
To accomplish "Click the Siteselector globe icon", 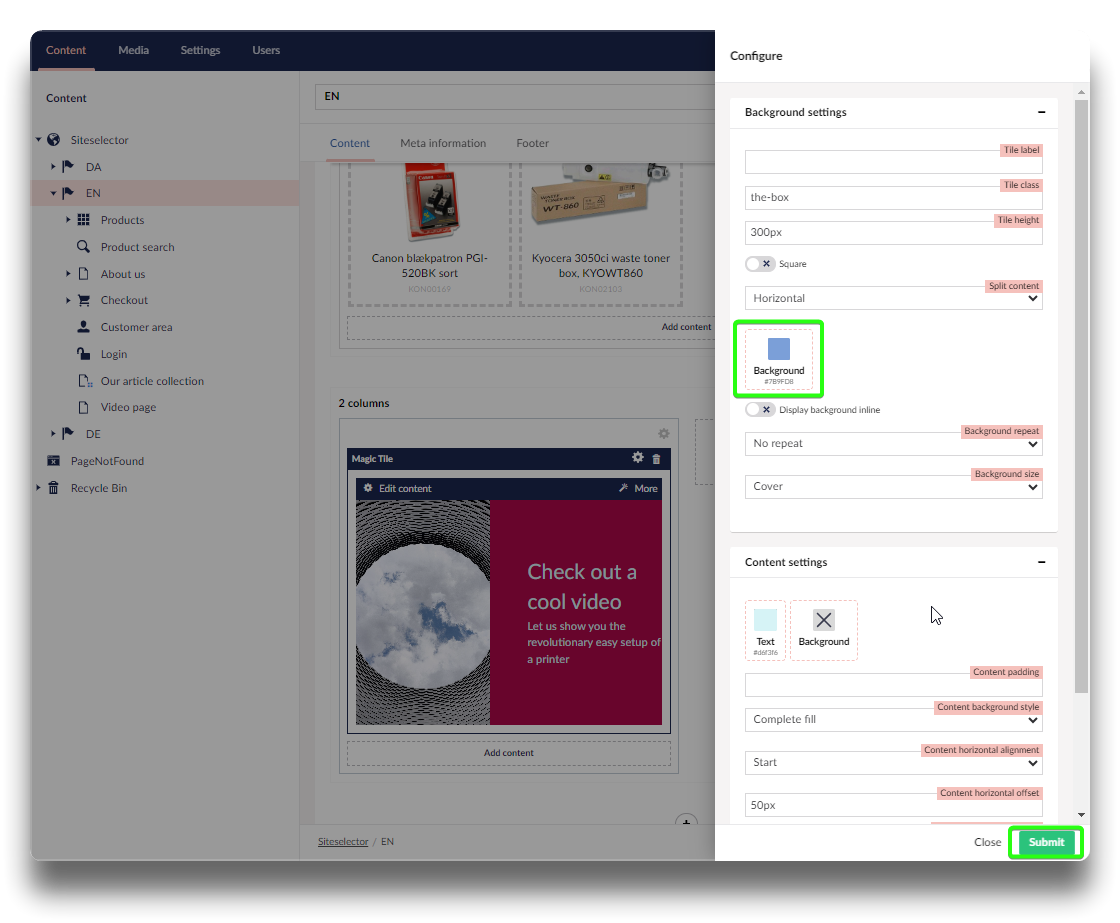I will (x=54, y=140).
